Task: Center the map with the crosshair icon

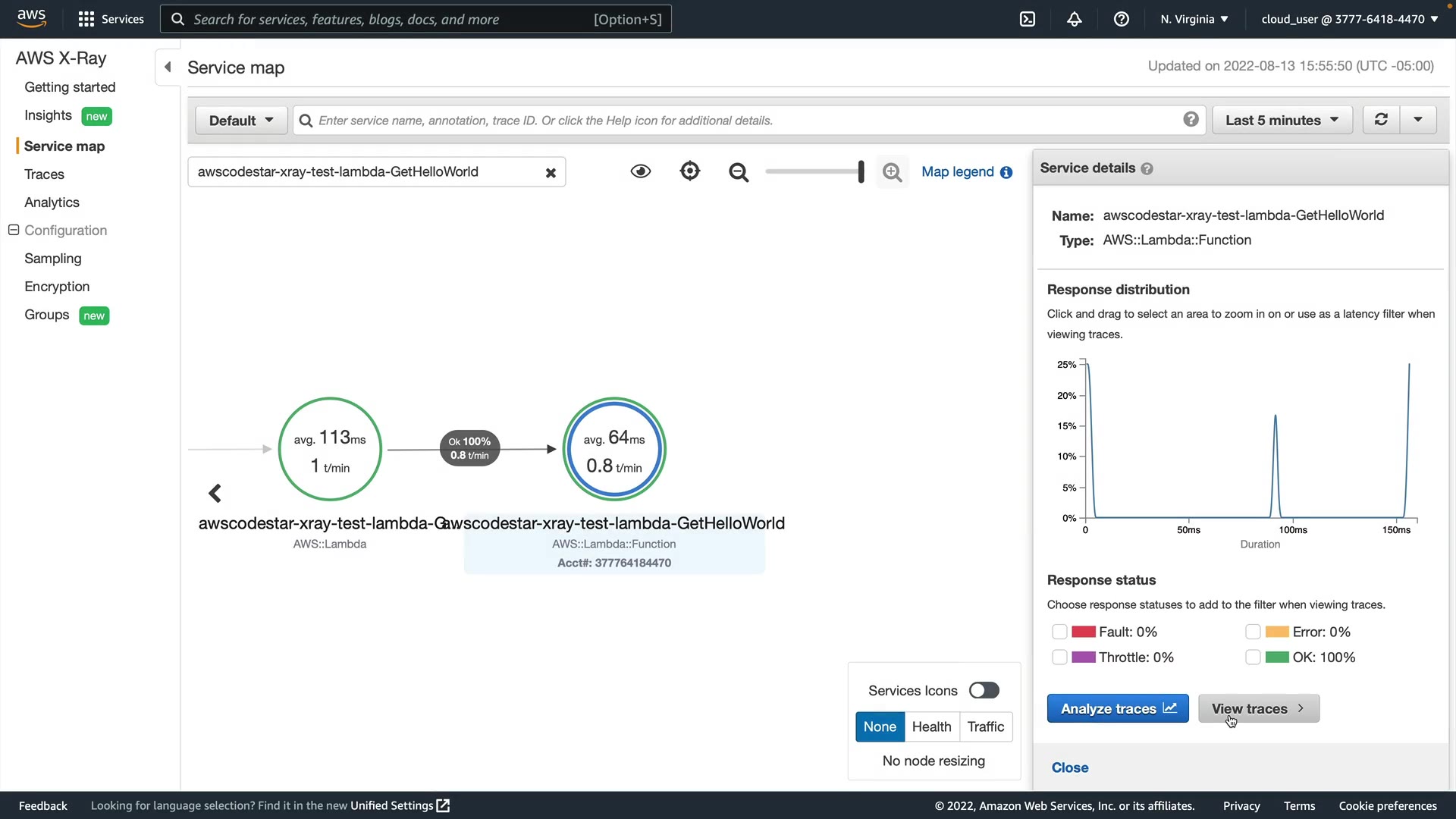Action: point(690,171)
